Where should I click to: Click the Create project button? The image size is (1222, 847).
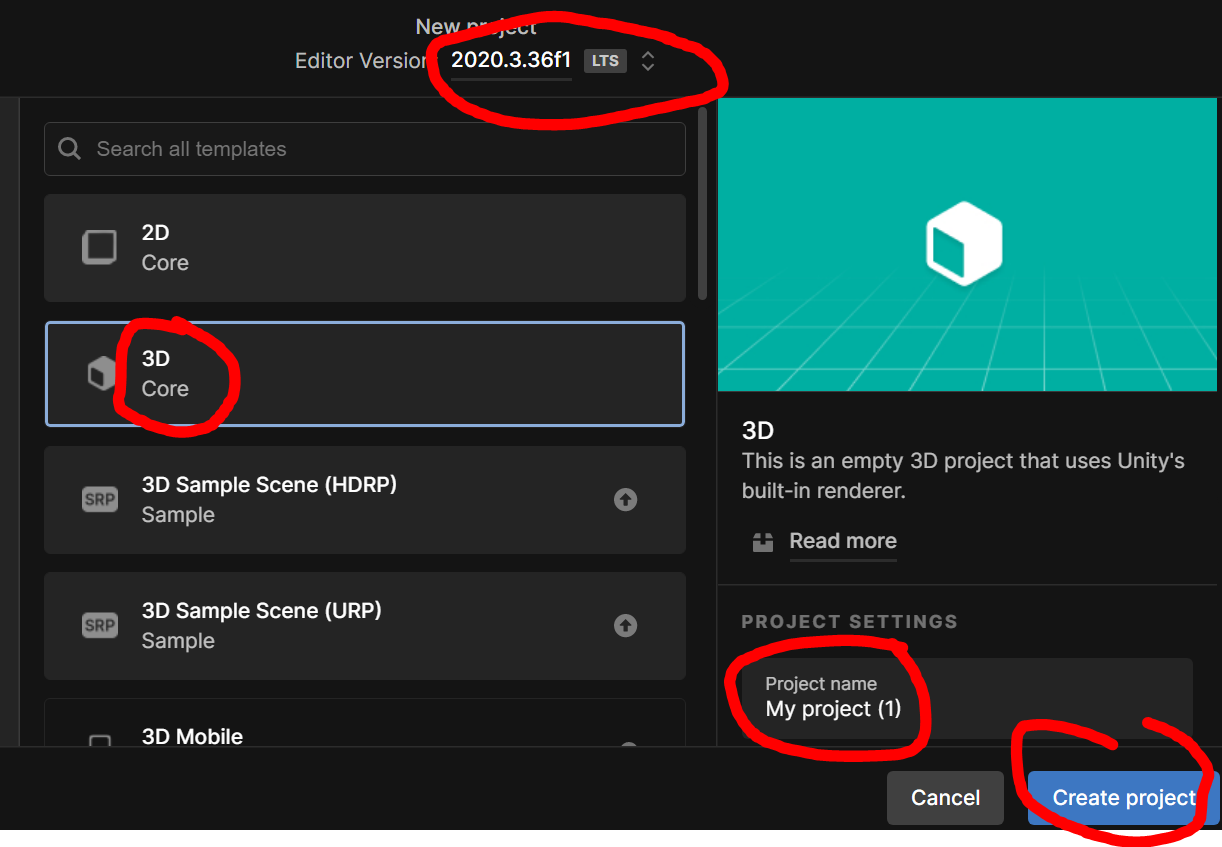point(1124,798)
